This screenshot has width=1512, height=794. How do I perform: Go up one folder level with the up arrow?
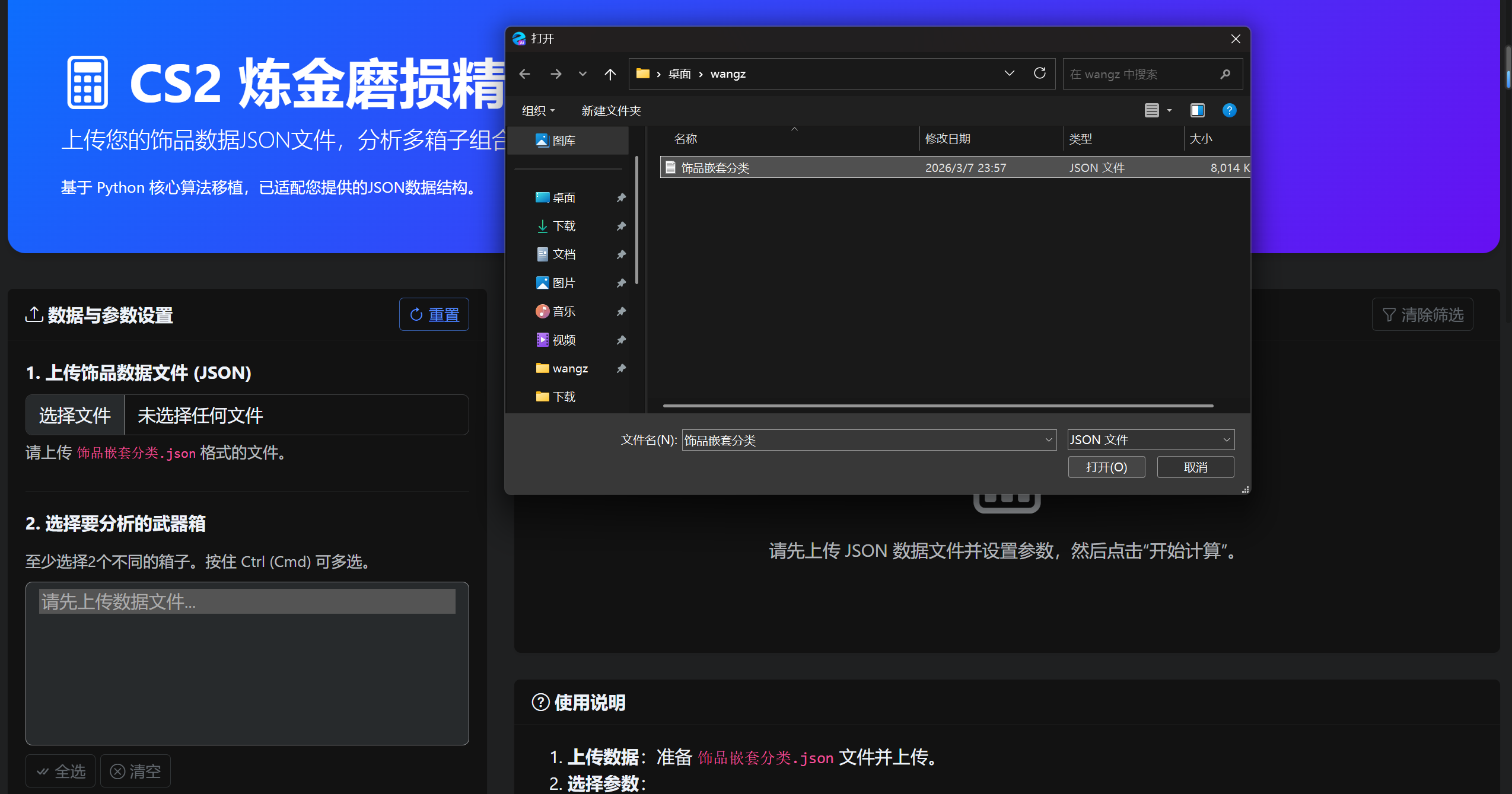[x=610, y=74]
